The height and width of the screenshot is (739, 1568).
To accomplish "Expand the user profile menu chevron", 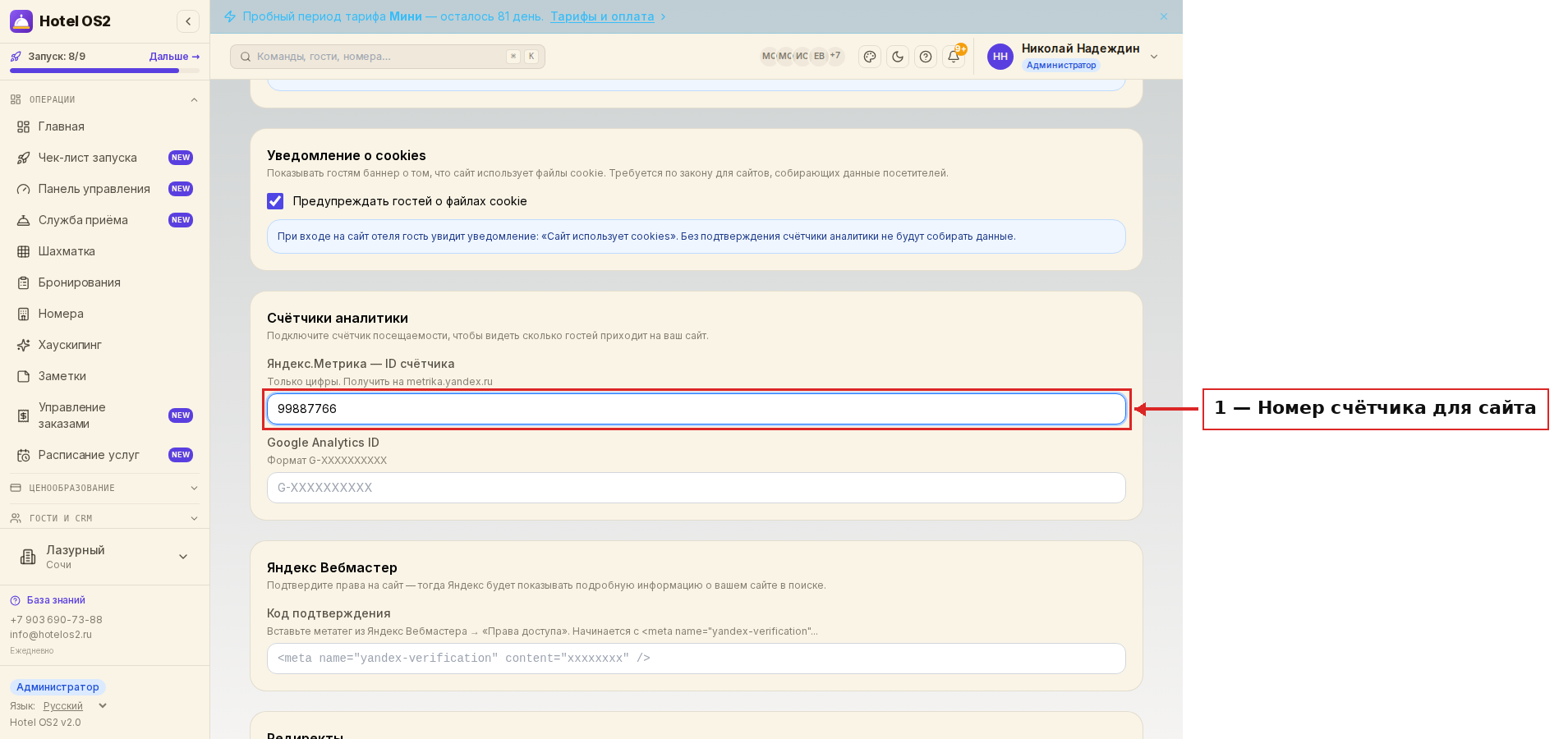I will point(1154,57).
